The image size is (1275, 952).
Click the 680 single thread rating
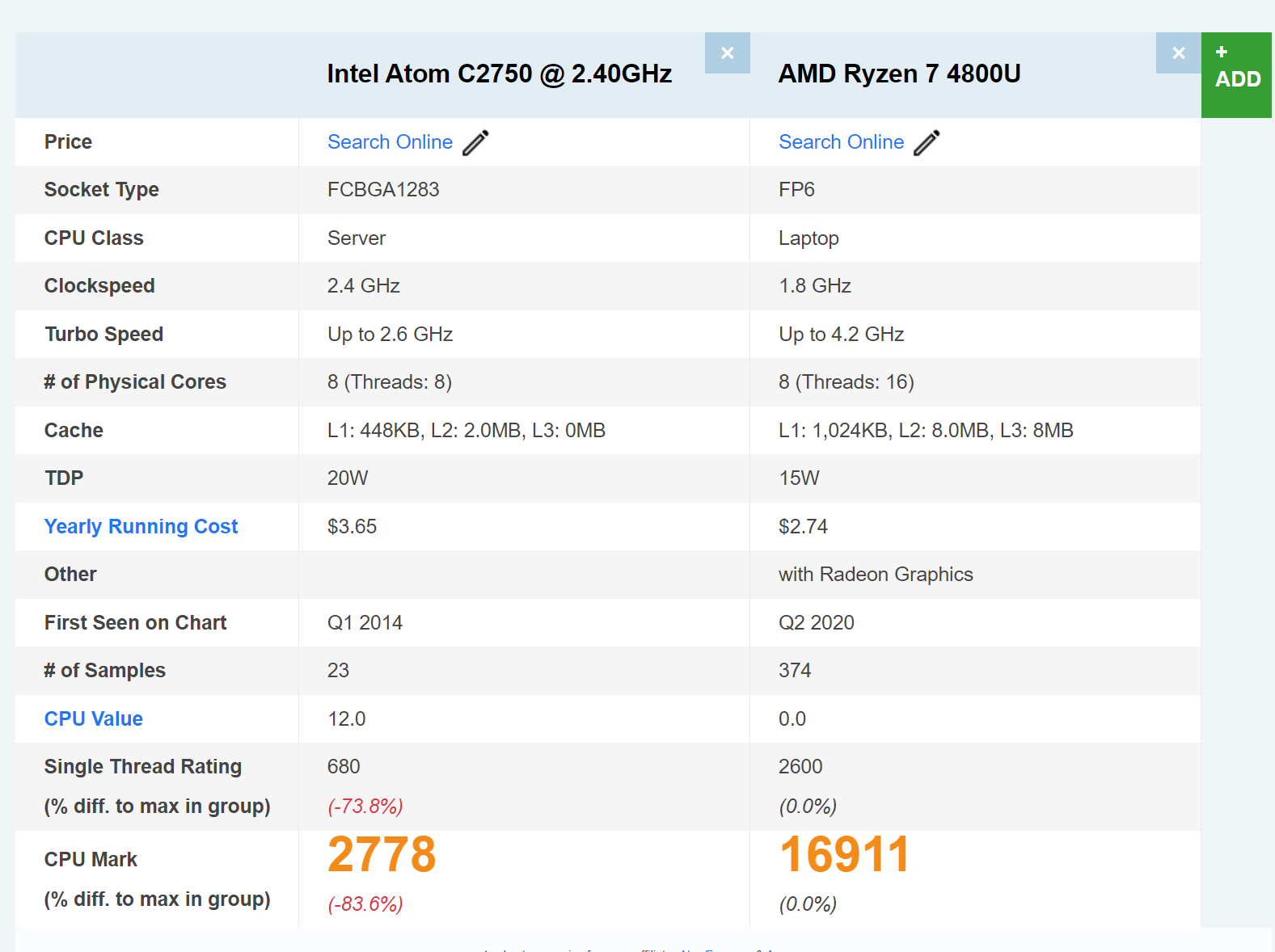point(344,767)
